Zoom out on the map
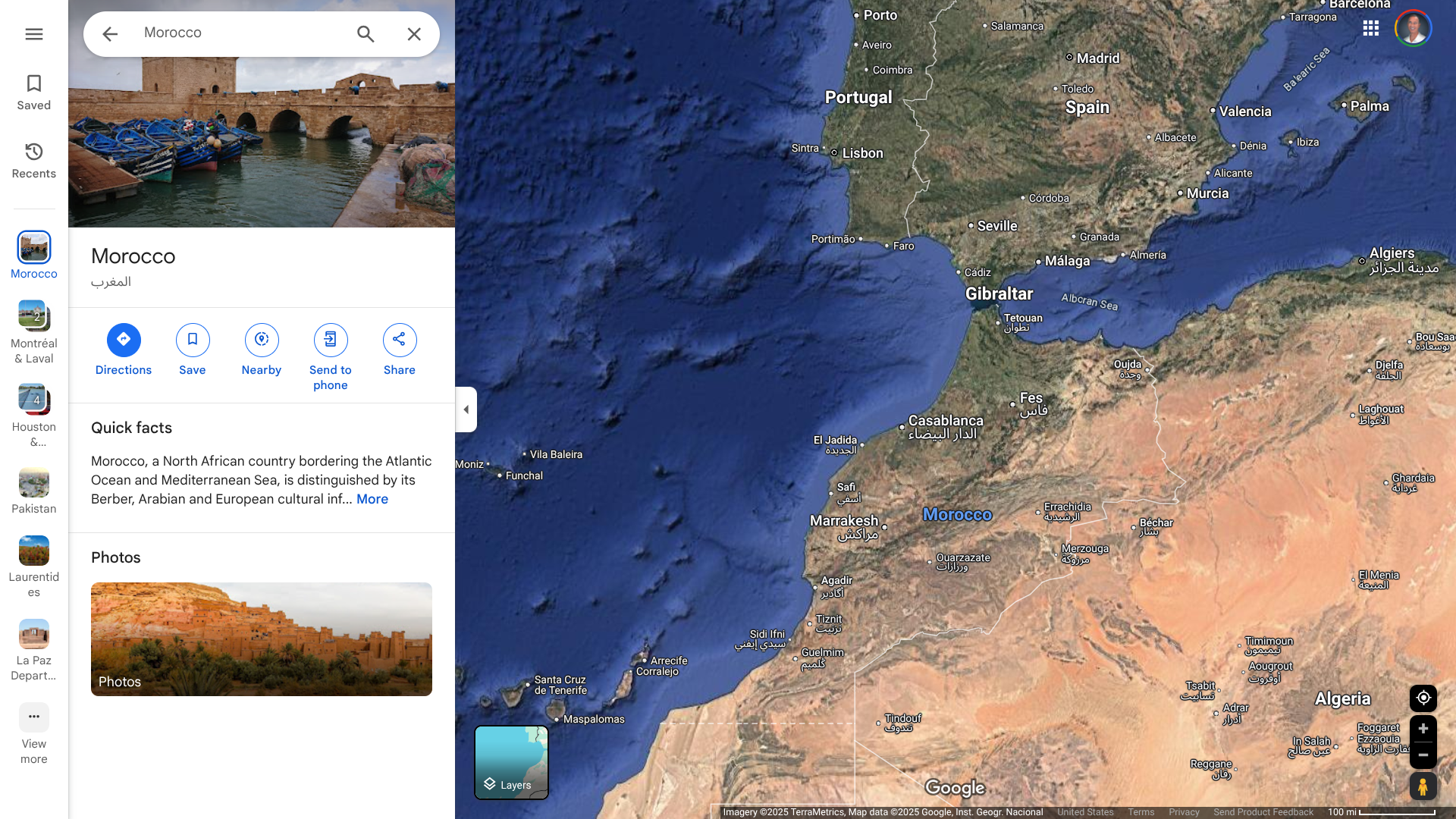This screenshot has height=819, width=1456. click(x=1423, y=755)
